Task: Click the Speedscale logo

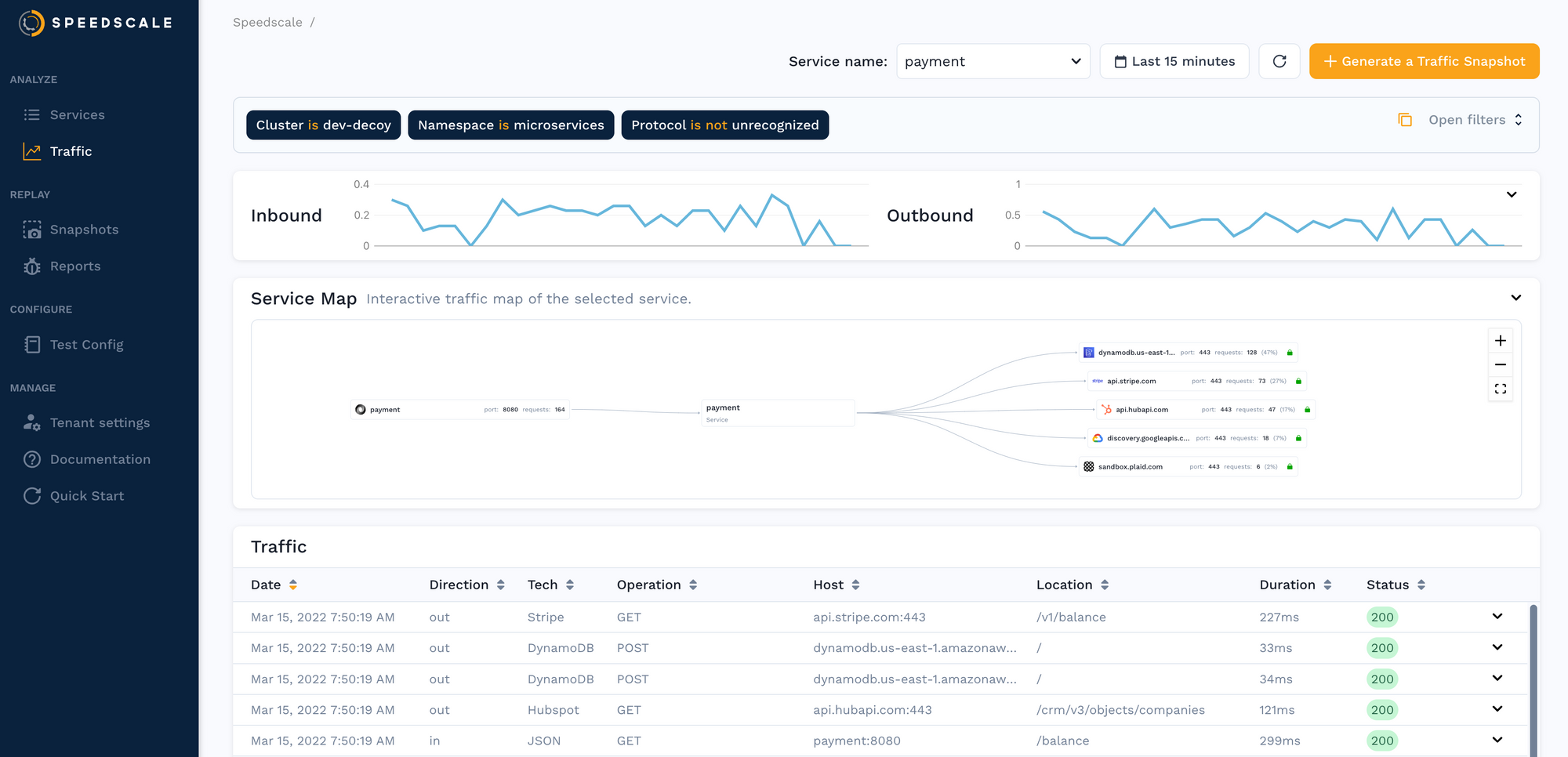Action: coord(96,23)
